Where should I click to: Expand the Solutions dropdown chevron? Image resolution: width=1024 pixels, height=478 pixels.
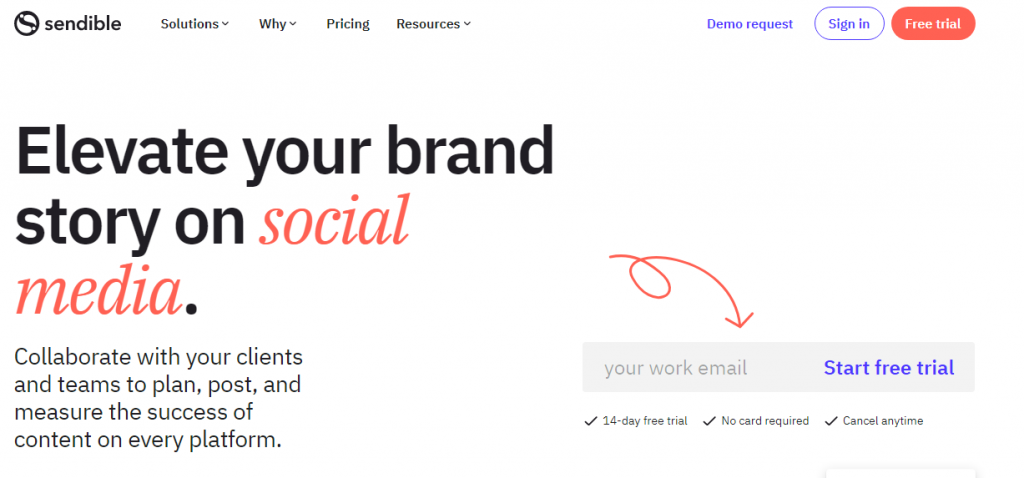(x=225, y=24)
